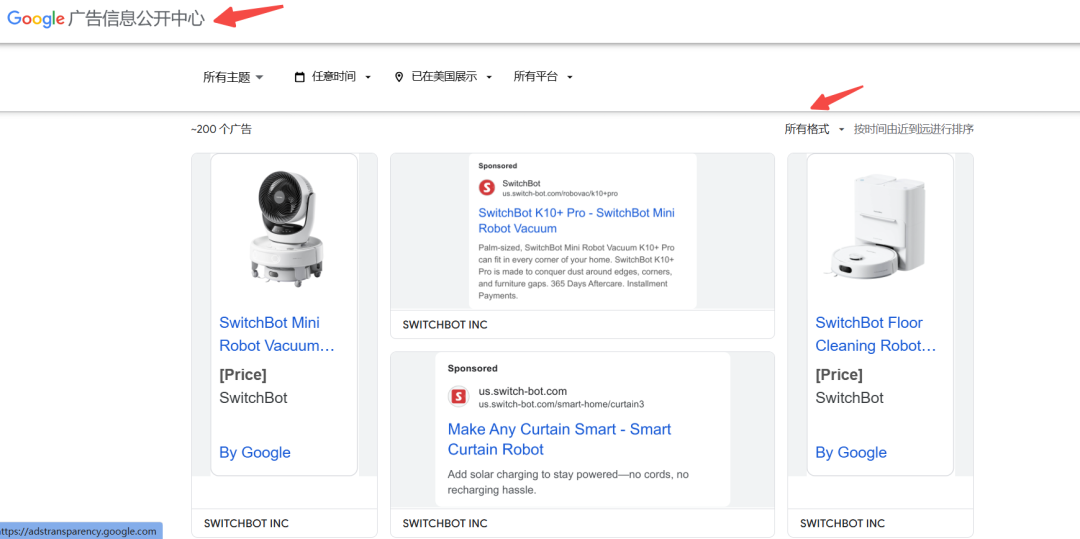The height and width of the screenshot is (539, 1080).
Task: Click SwitchBot Floor Cleaning Robot title
Action: click(x=875, y=334)
